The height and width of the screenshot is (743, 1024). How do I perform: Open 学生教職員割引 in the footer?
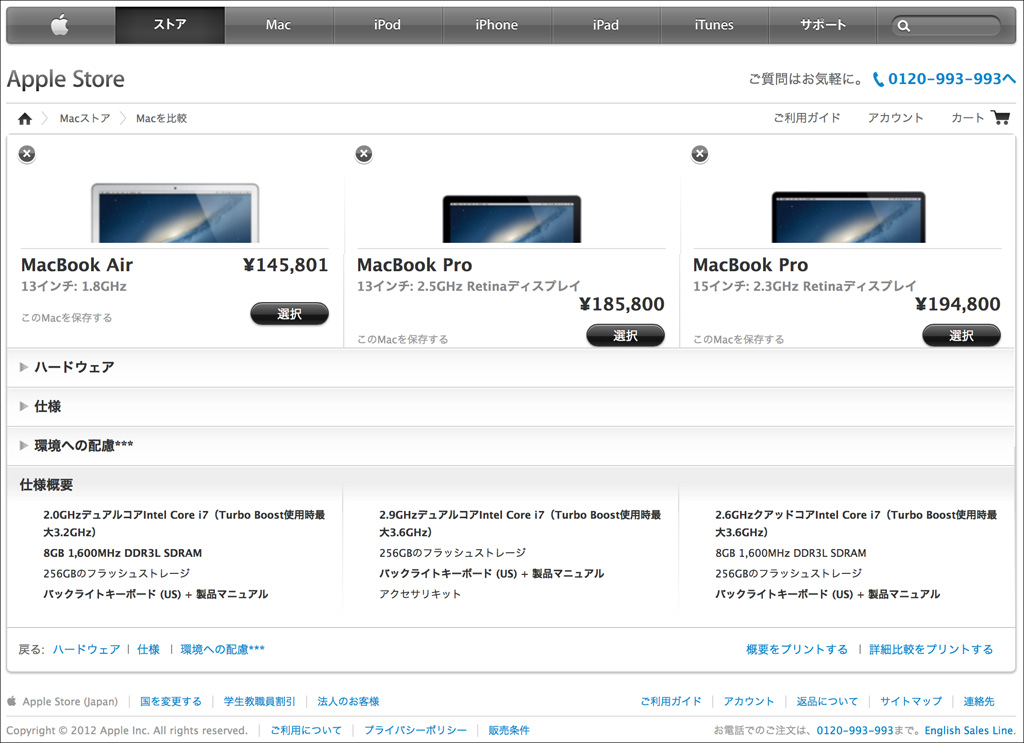(259, 701)
